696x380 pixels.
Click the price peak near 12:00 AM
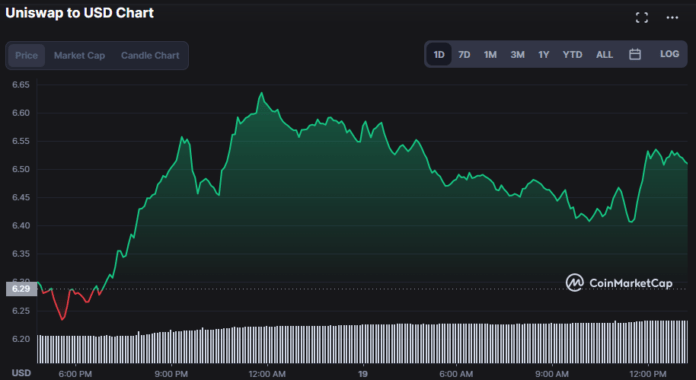(x=261, y=93)
